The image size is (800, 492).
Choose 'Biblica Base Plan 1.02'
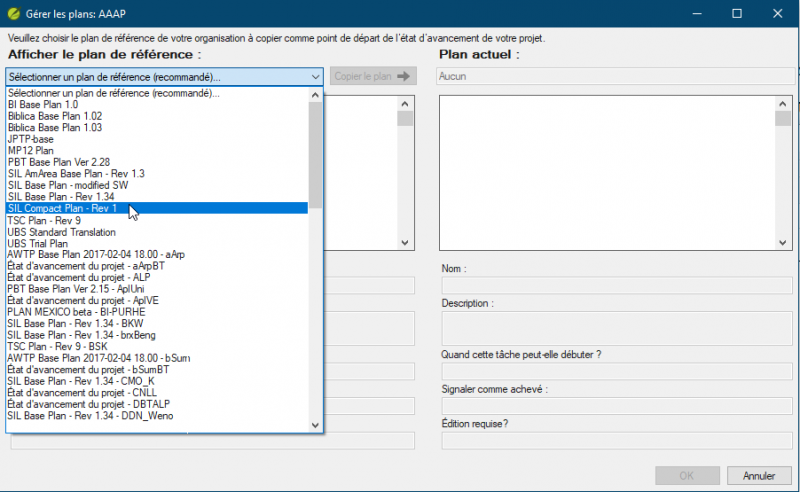tap(157, 116)
